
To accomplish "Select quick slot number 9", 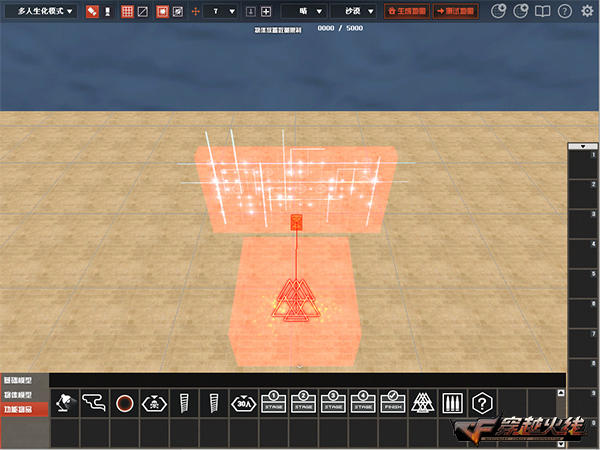I will coord(583,403).
